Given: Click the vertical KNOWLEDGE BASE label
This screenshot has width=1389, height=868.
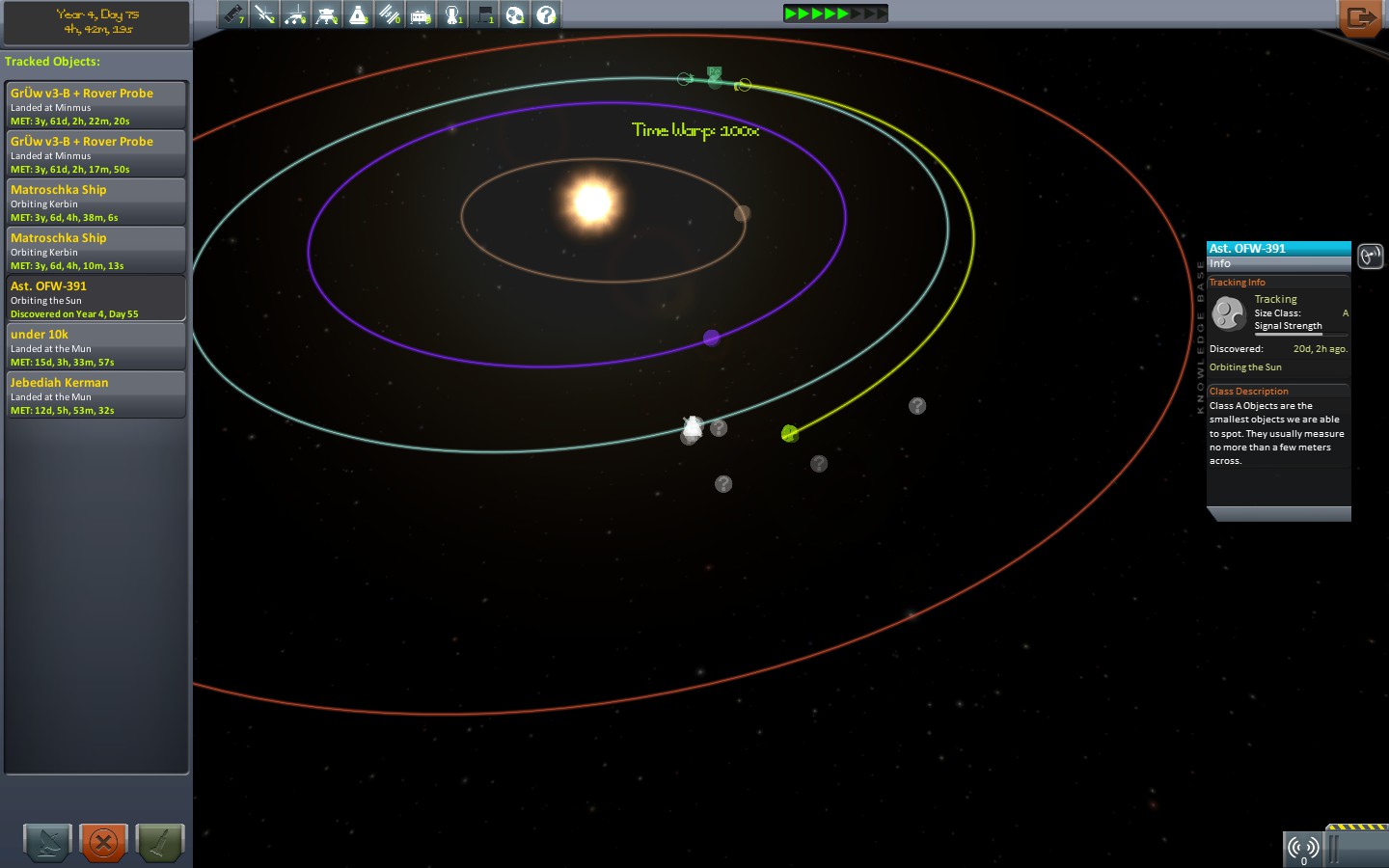Looking at the screenshot, I should click(x=1201, y=338).
